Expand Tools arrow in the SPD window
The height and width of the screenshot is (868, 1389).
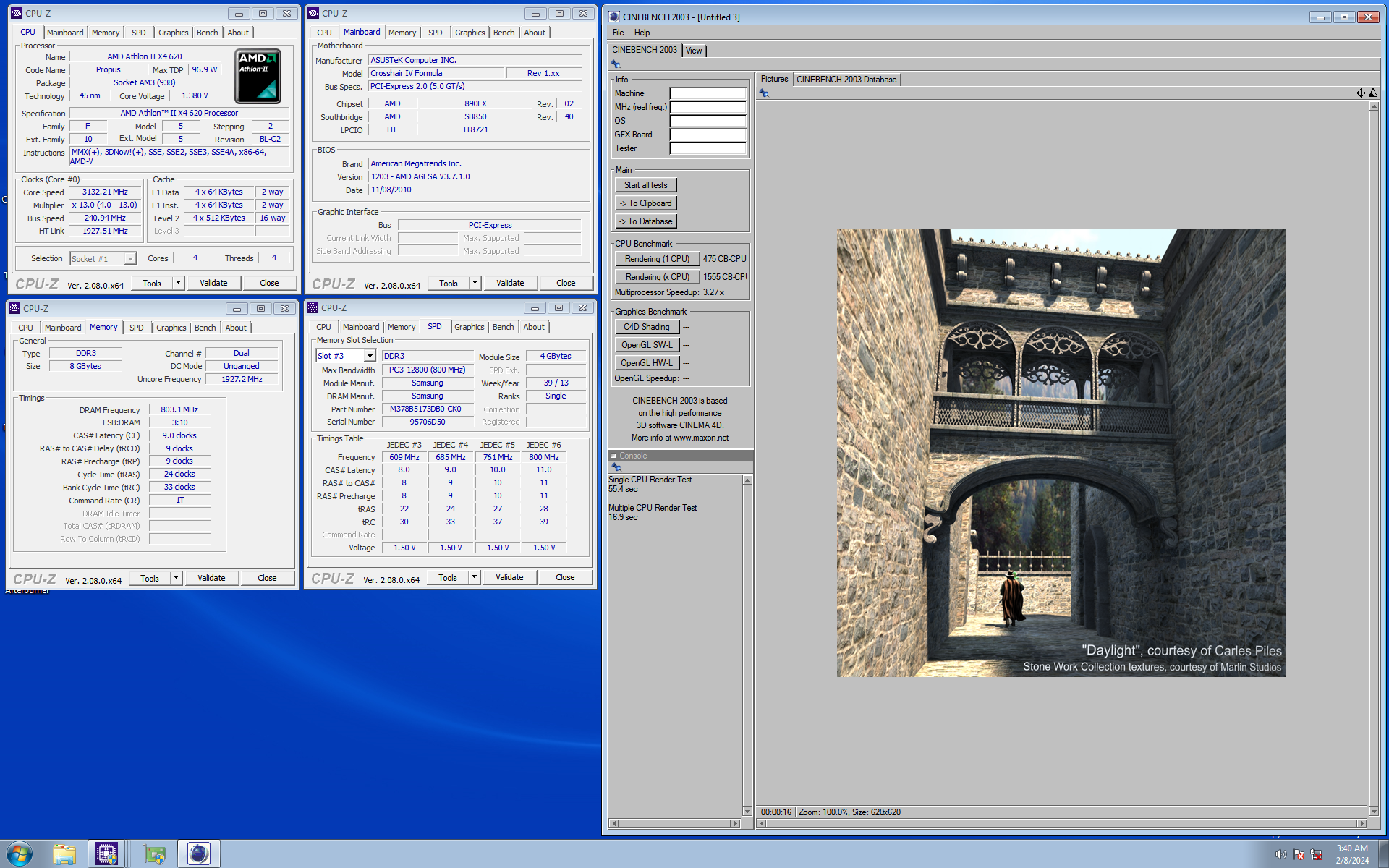tap(474, 577)
